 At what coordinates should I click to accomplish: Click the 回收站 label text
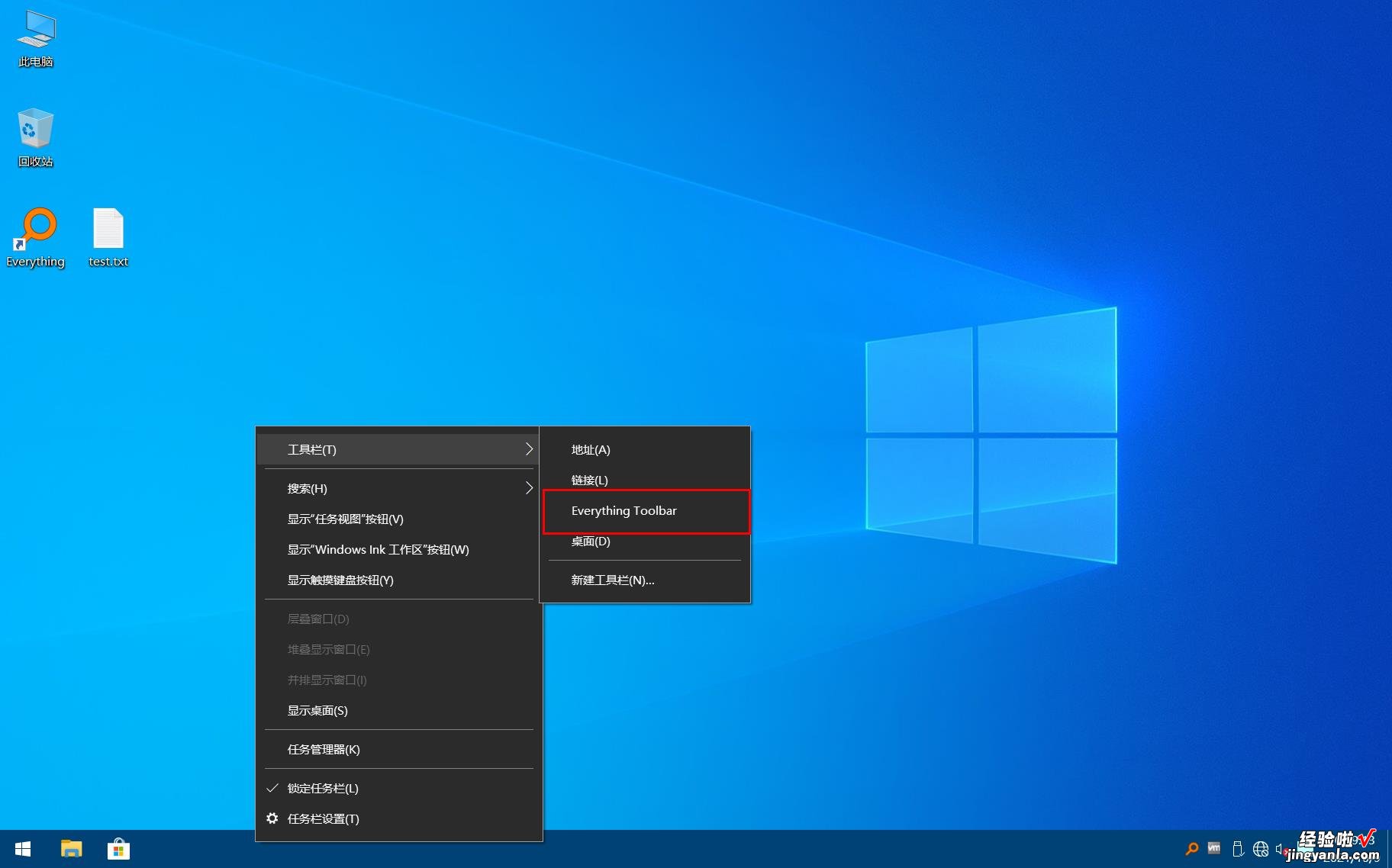(36, 162)
